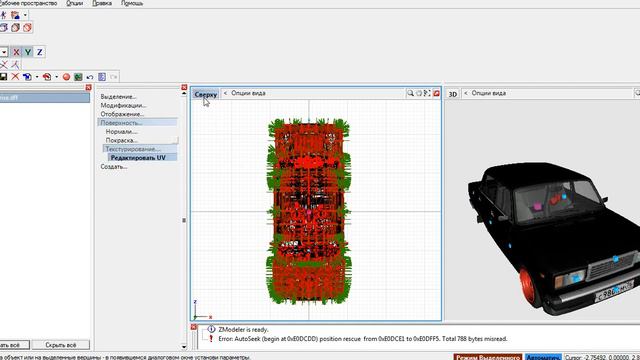
Task: Select the highlighted .dff object in the list
Action: pyautogui.click(x=44, y=98)
